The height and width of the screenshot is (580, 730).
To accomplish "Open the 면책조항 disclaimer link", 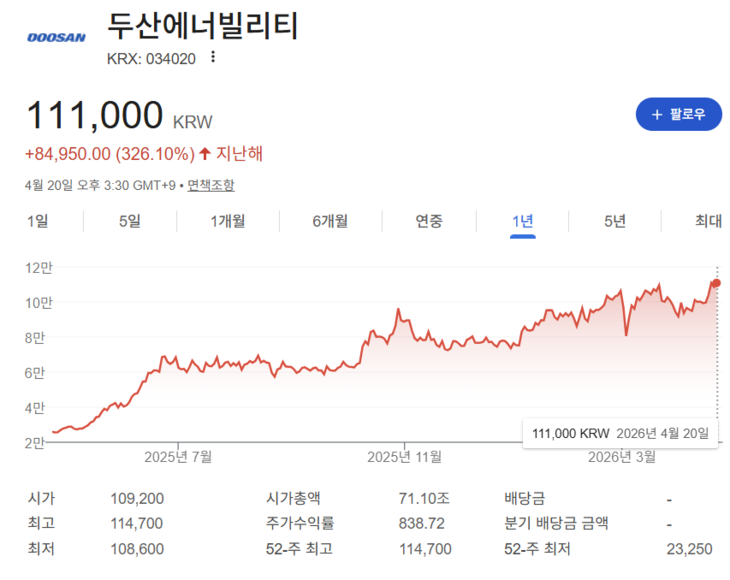I will 210,185.
